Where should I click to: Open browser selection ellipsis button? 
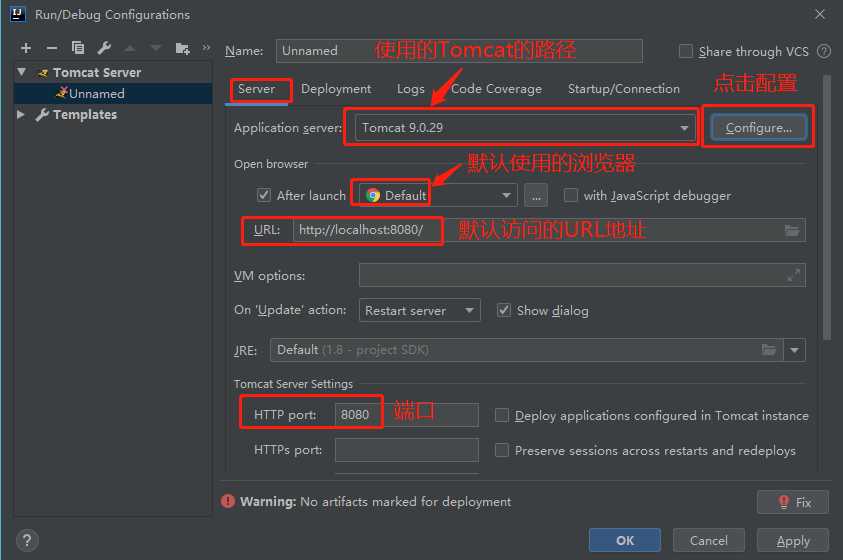[x=536, y=196]
